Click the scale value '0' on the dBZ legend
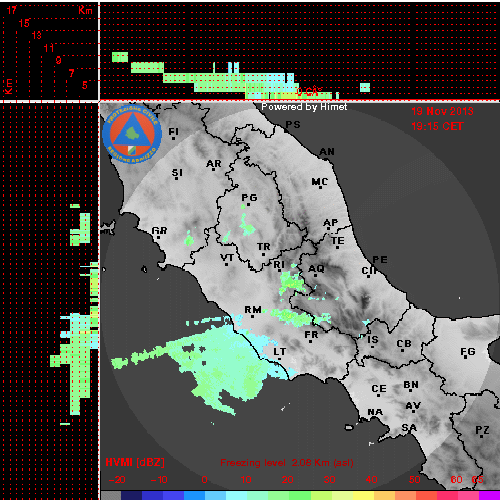Viewport: 500px width, 500px height. [x=204, y=480]
